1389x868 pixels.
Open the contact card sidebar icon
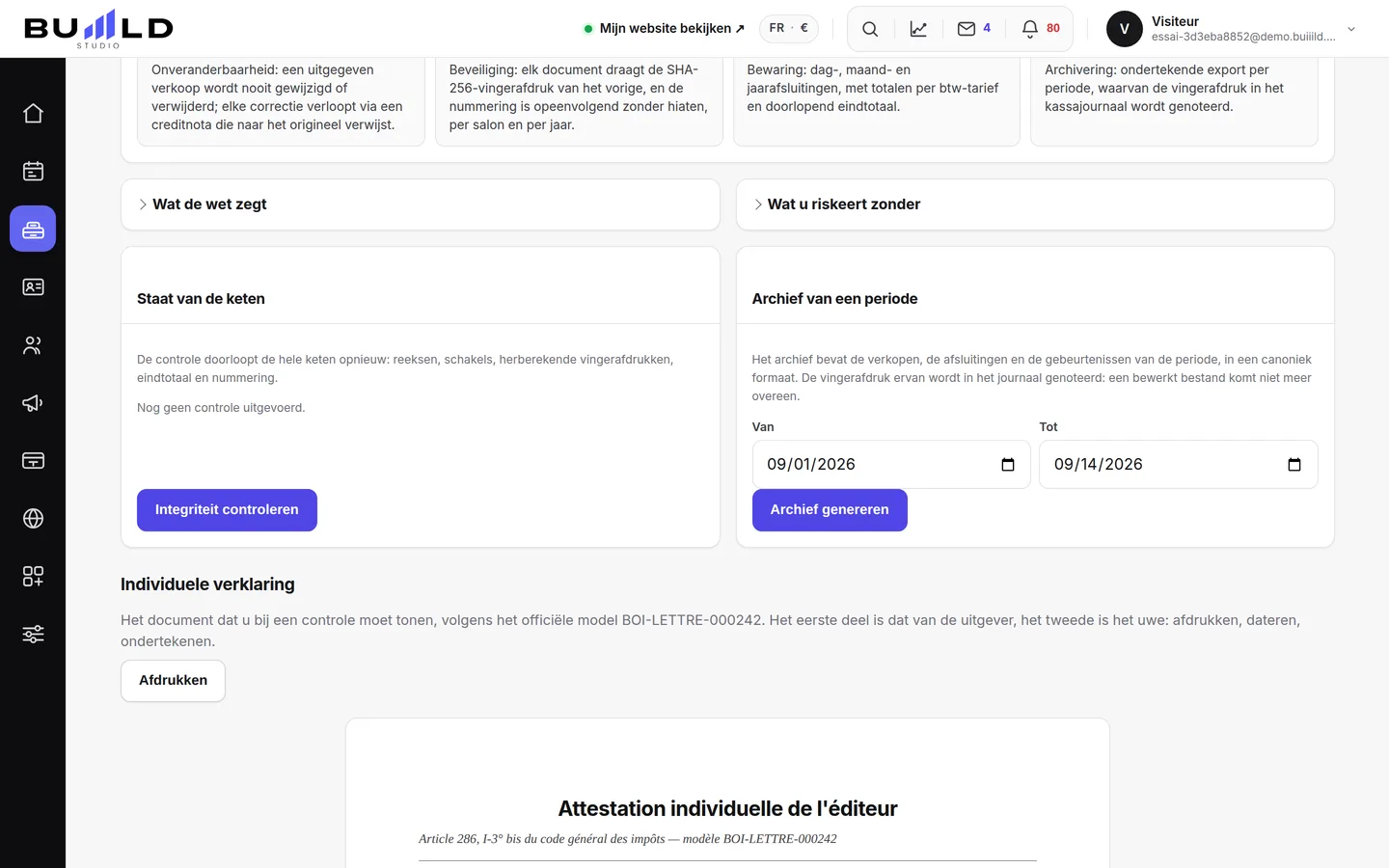[33, 287]
